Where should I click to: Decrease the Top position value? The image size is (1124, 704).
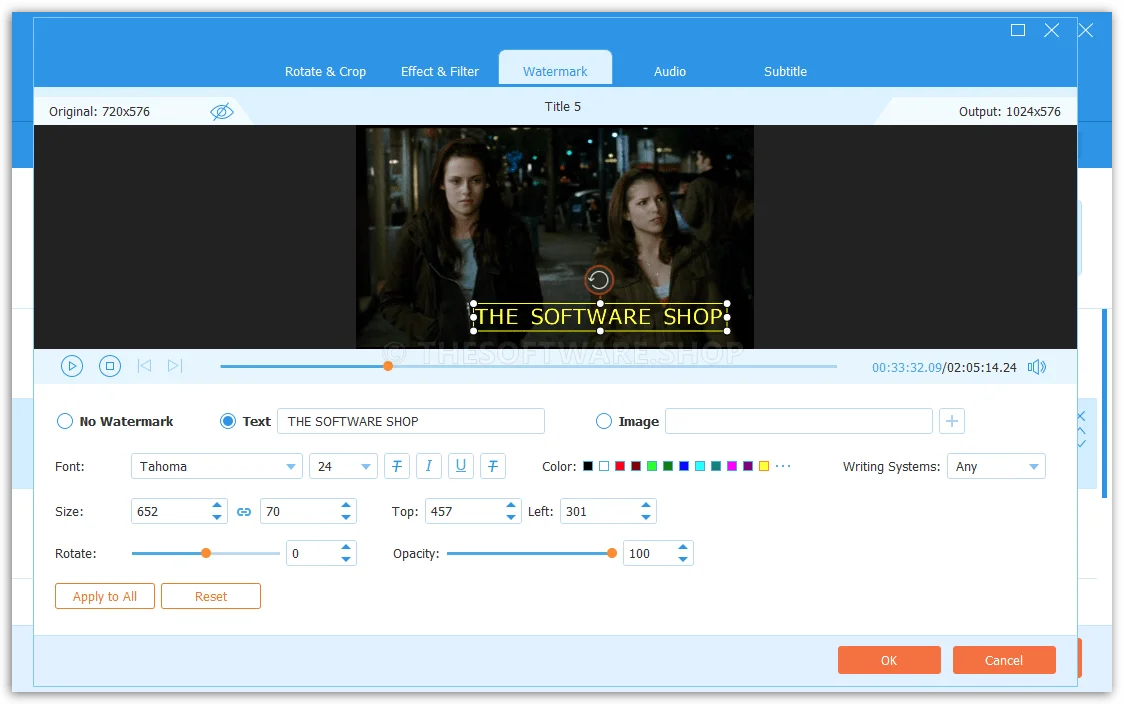[510, 518]
